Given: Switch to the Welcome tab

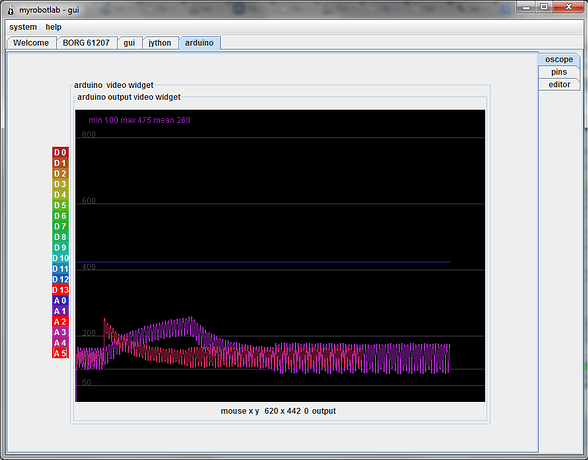Looking at the screenshot, I should [x=31, y=43].
